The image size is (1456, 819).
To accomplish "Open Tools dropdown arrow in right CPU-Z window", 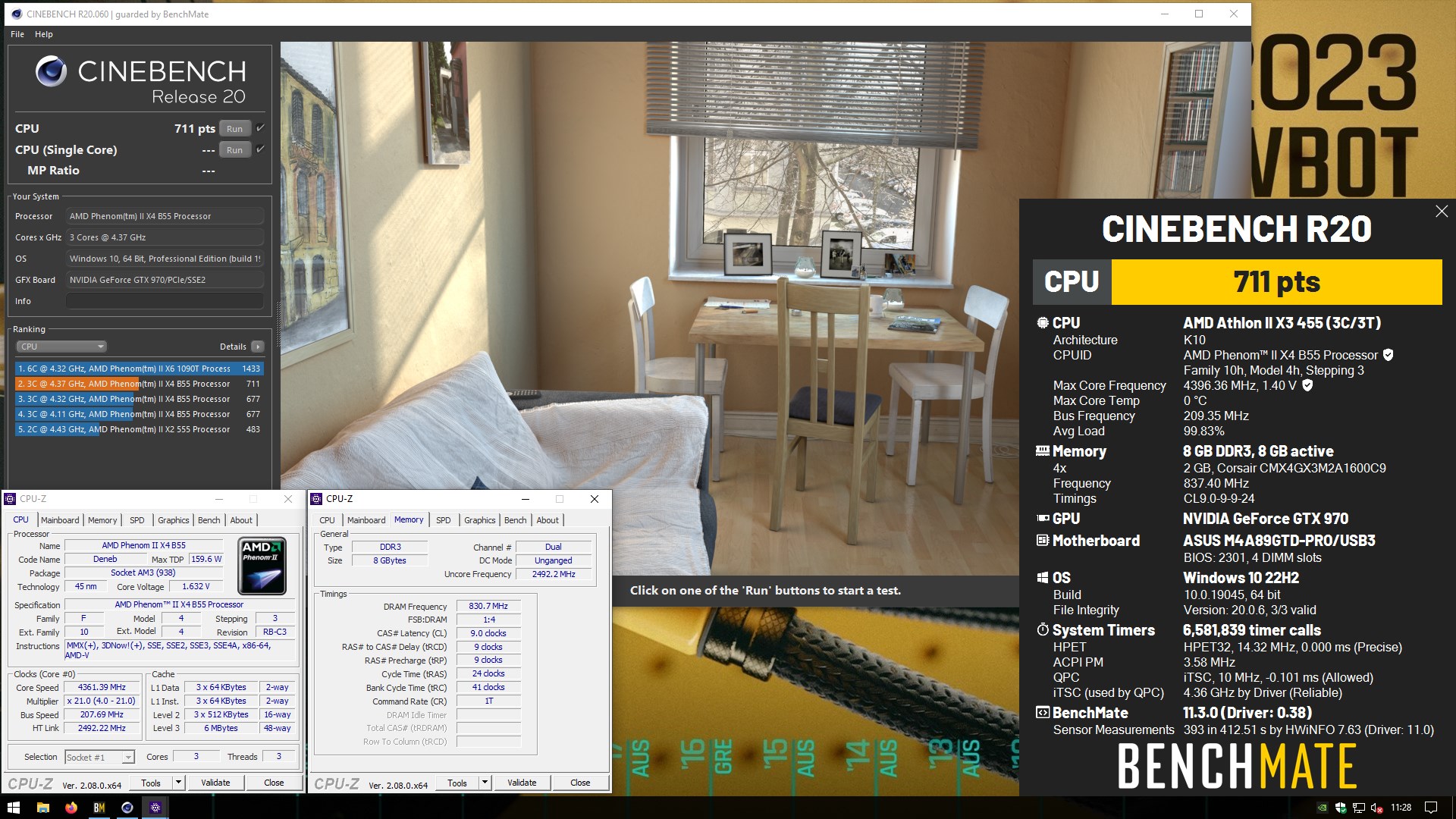I will (x=485, y=783).
